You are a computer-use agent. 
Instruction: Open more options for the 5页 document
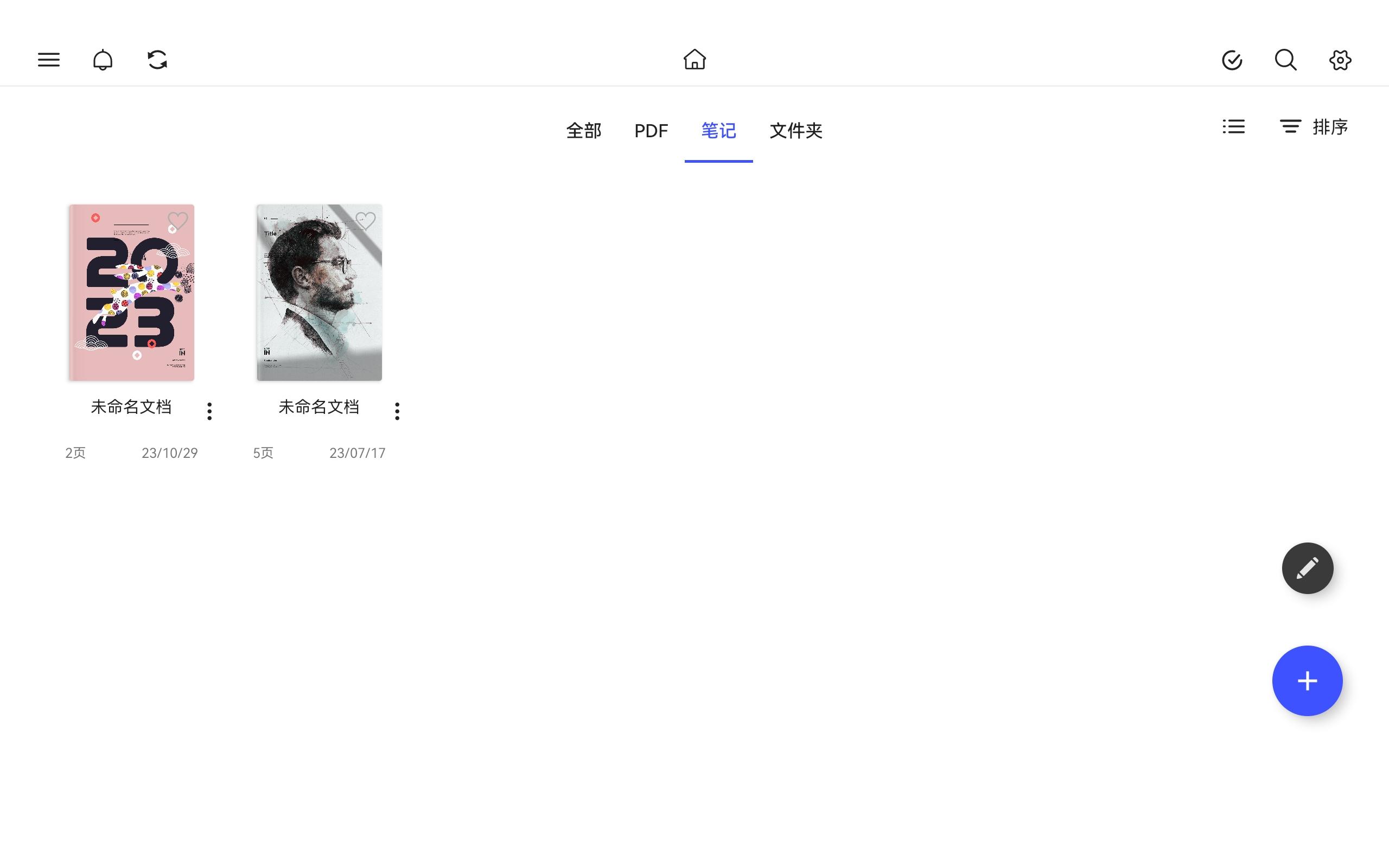[397, 411]
